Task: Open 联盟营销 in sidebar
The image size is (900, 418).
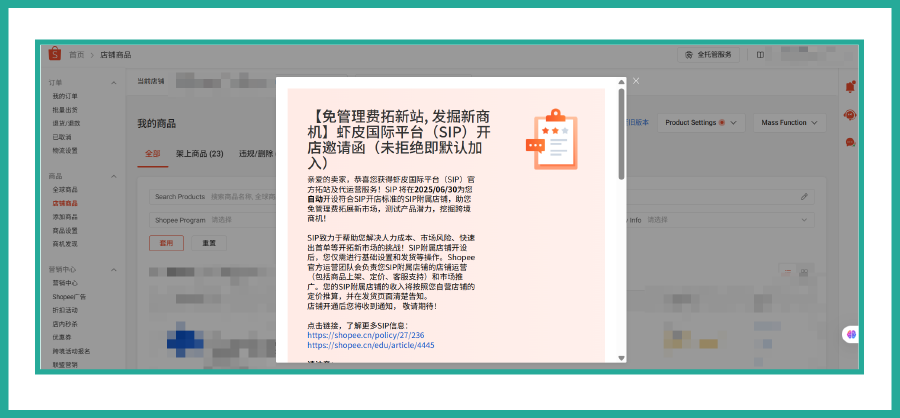Action: tap(65, 365)
